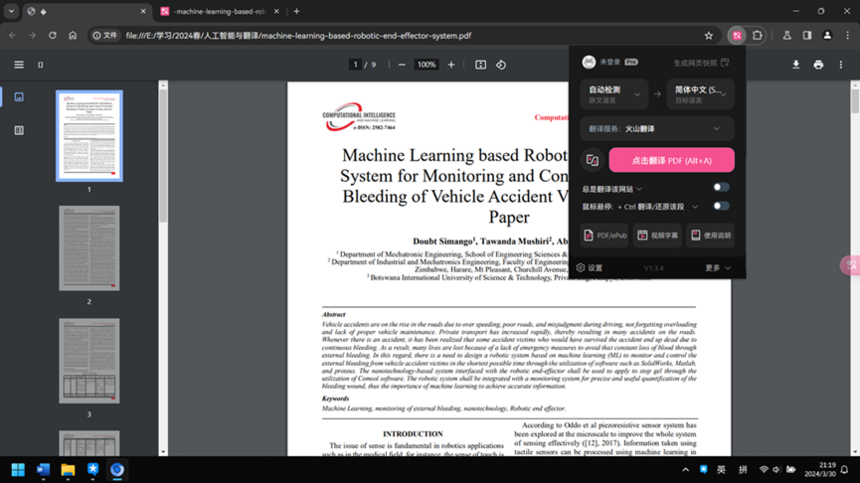Open the browser side panel
The image size is (860, 483).
coord(807,36)
